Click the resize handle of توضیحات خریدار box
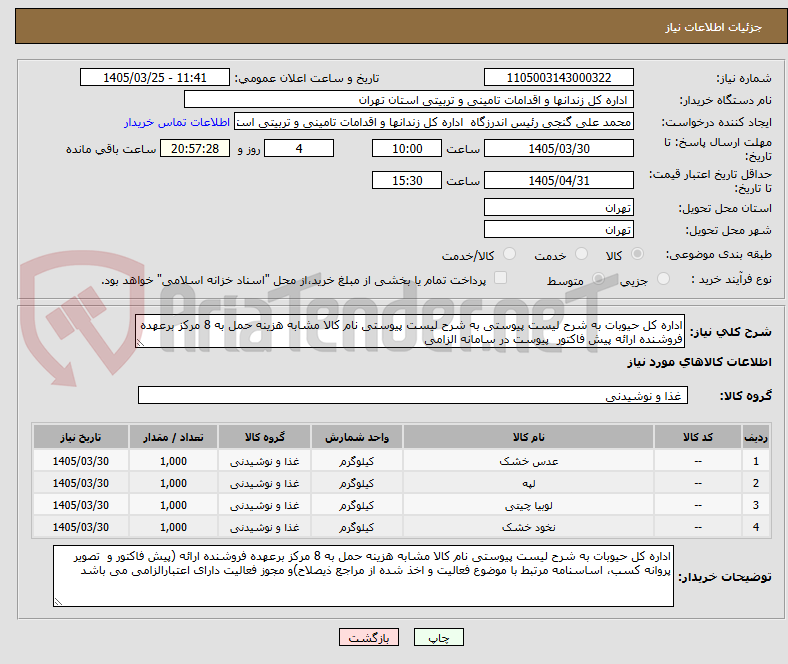The width and height of the screenshot is (788, 664). [58, 602]
